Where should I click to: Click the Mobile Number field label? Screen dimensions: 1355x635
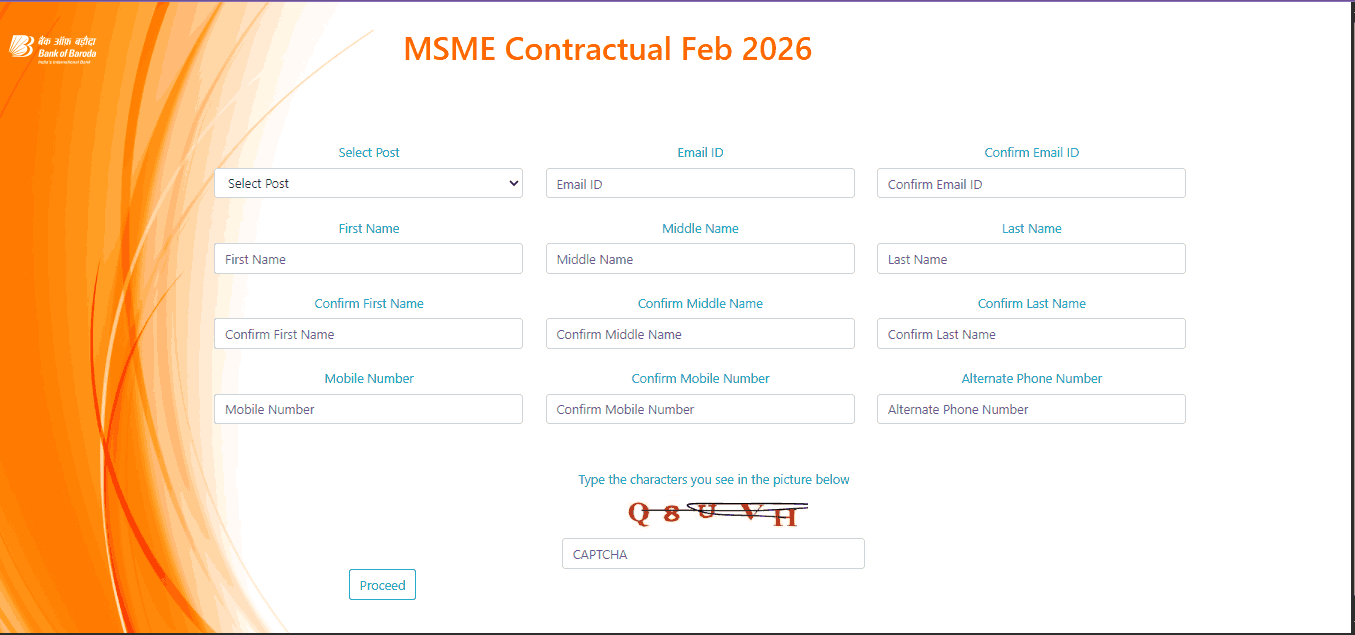click(368, 378)
